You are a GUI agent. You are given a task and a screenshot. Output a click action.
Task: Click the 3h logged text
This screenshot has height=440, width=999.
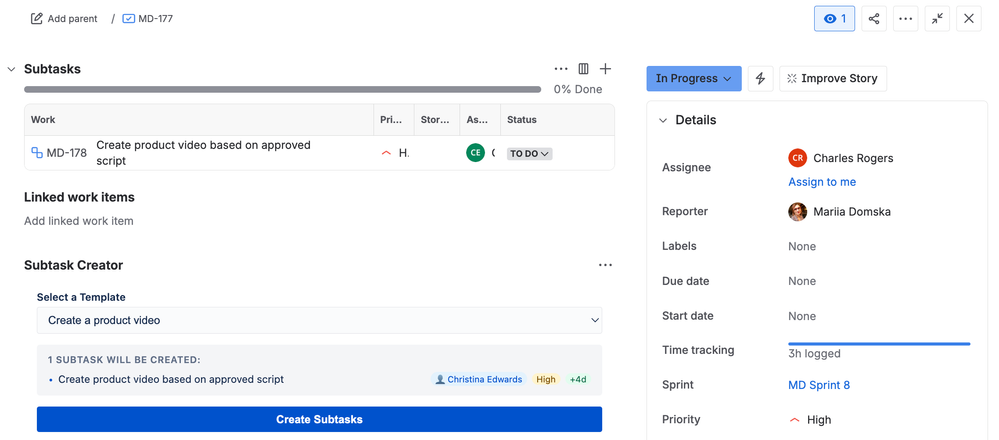click(x=814, y=353)
